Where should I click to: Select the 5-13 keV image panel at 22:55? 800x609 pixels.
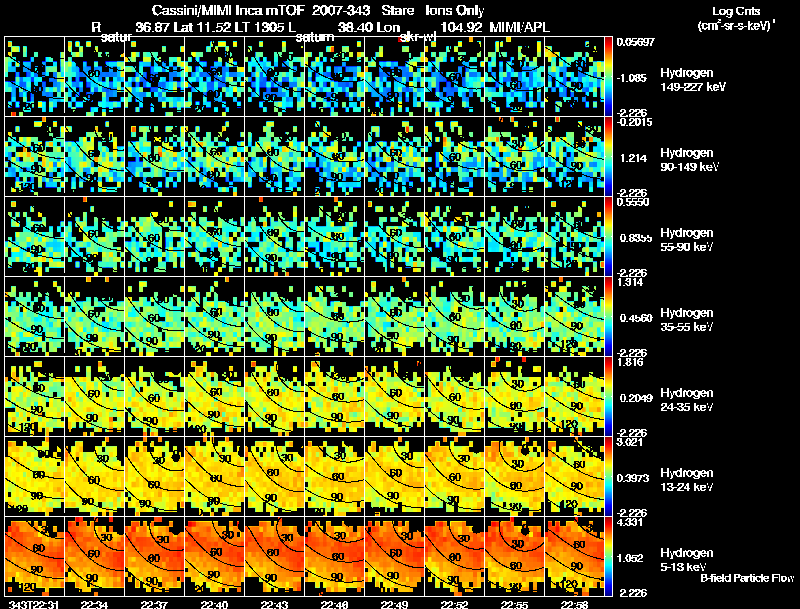[x=514, y=556]
